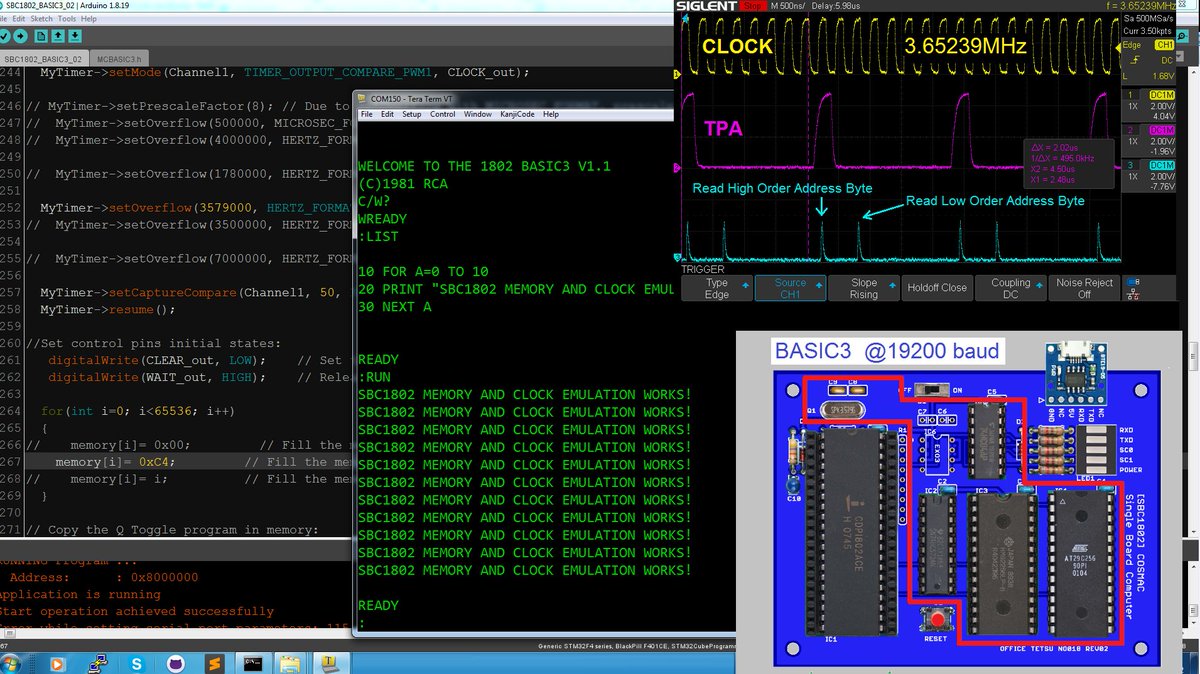Open Tera Term Control menu

[x=443, y=114]
